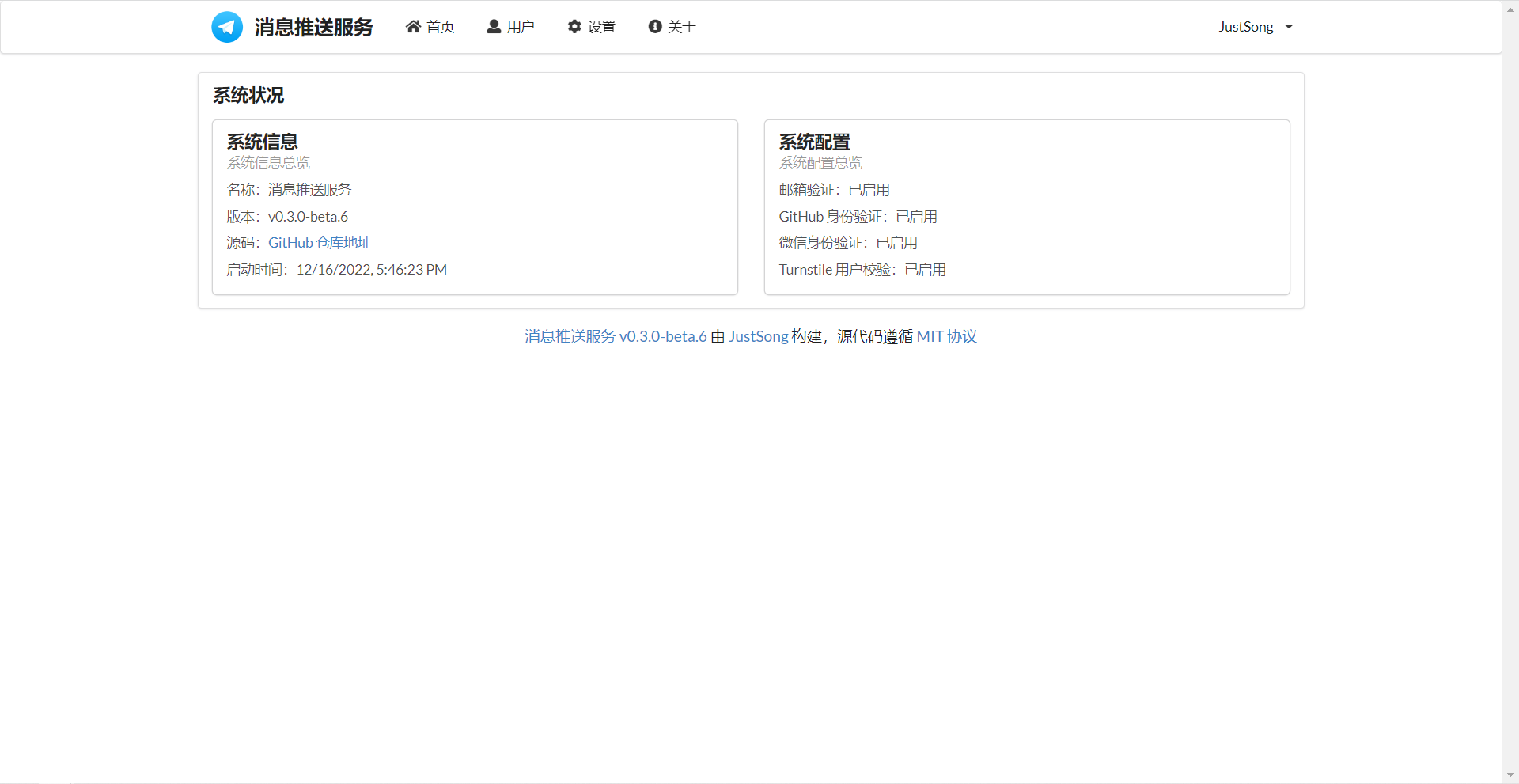Visit JustSong's profile from the footer
This screenshot has width=1519, height=784.
tap(758, 336)
